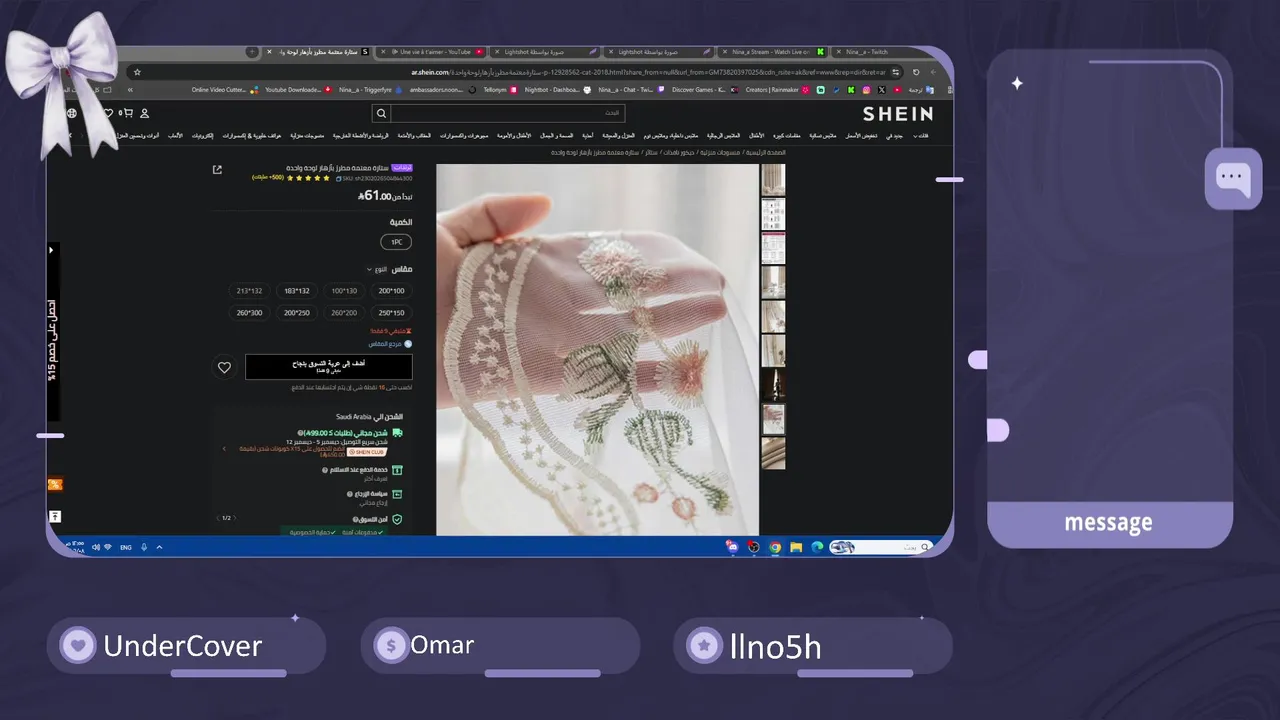The image size is (1280, 720).
Task: Select size 260*300
Action: point(249,313)
